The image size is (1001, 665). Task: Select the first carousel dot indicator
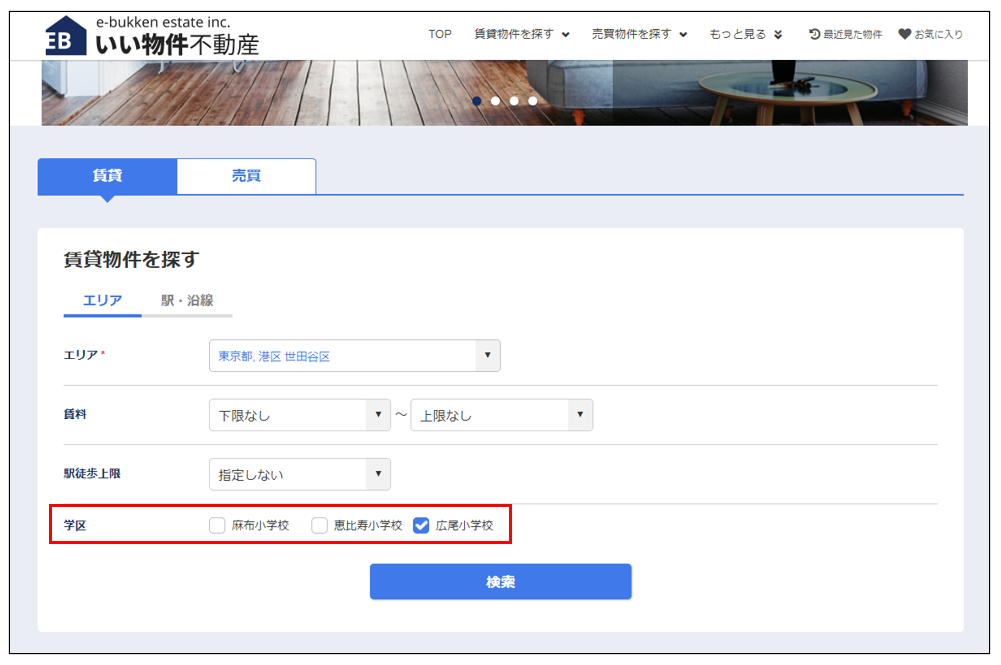477,101
